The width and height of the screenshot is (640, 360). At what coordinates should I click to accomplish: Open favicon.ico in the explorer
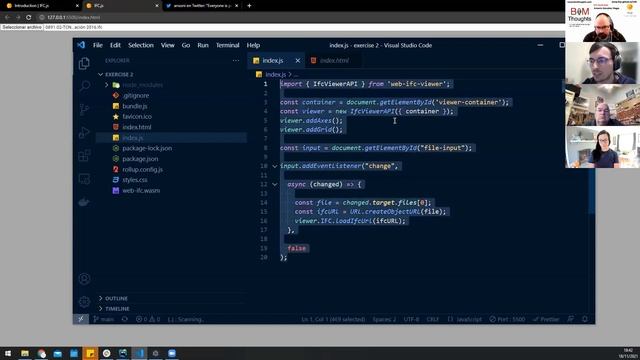(x=137, y=116)
